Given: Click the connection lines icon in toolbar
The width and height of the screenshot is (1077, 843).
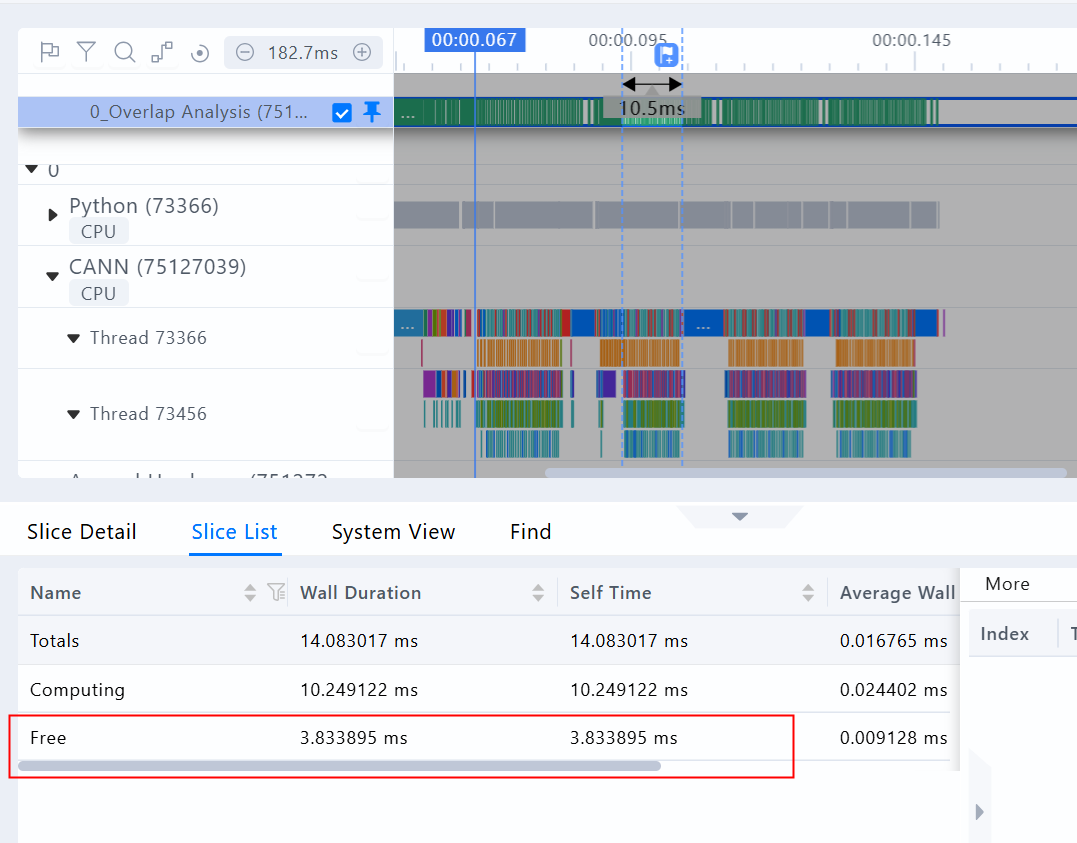Looking at the screenshot, I should click(x=162, y=52).
